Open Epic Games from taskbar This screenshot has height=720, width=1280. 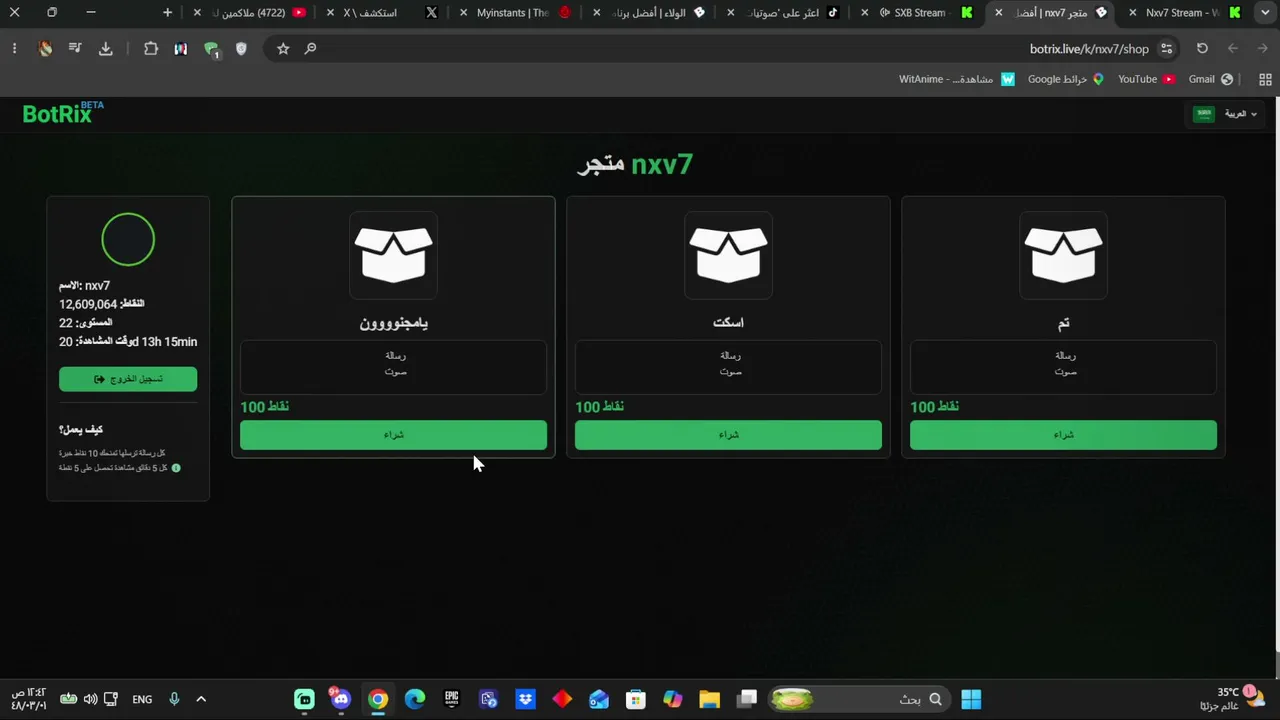452,699
